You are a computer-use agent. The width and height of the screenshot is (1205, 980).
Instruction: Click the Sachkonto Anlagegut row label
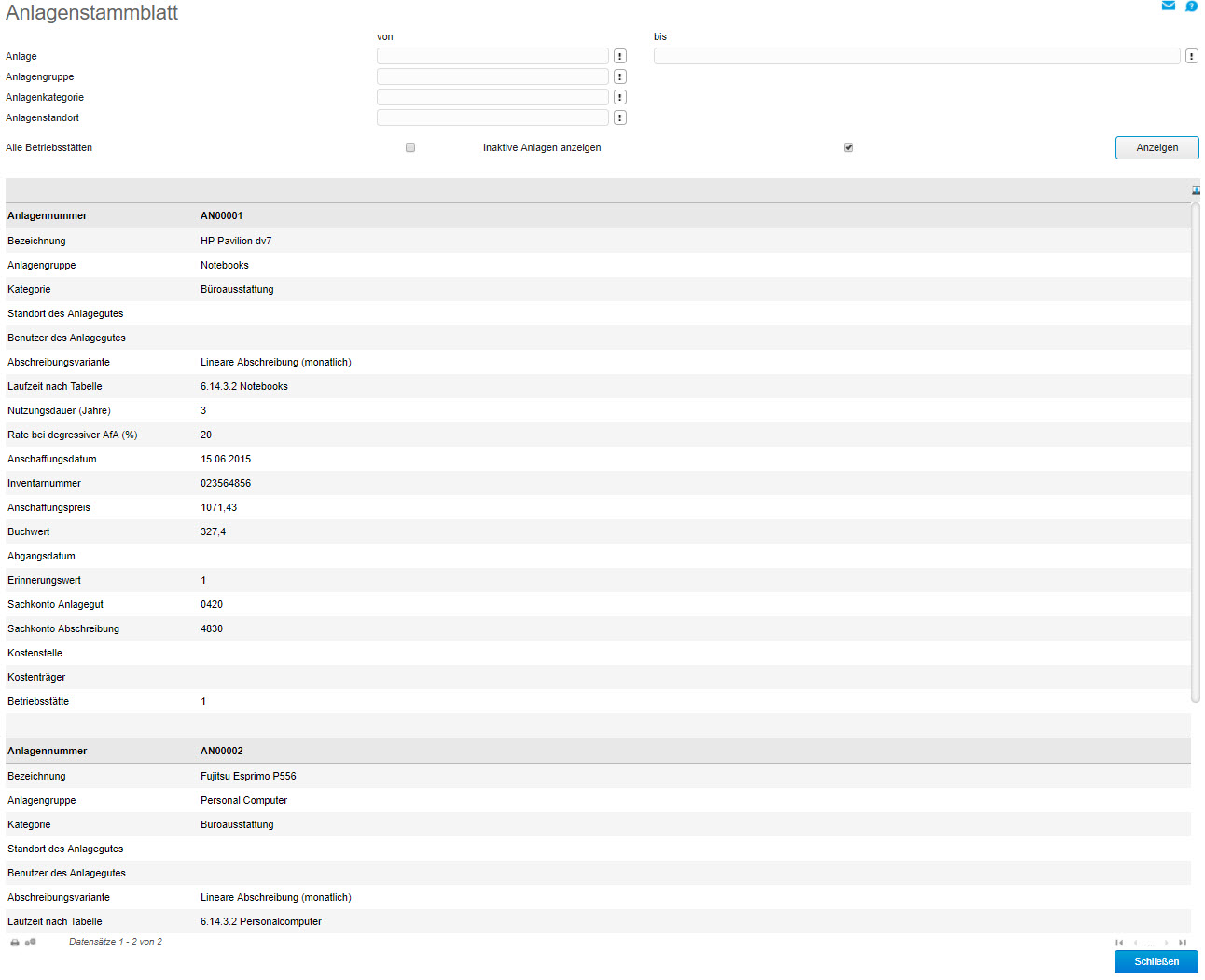tap(55, 604)
